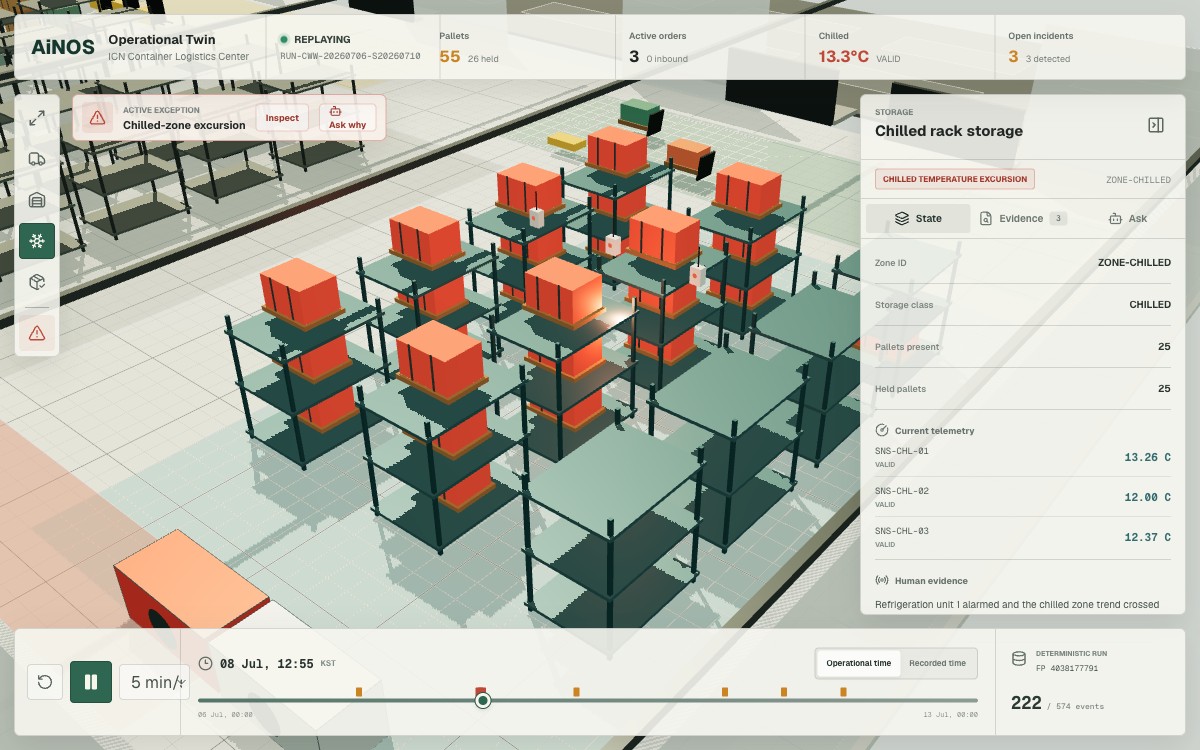
Task: Toggle the chilled snowflake sidebar icon
Action: pyautogui.click(x=37, y=241)
